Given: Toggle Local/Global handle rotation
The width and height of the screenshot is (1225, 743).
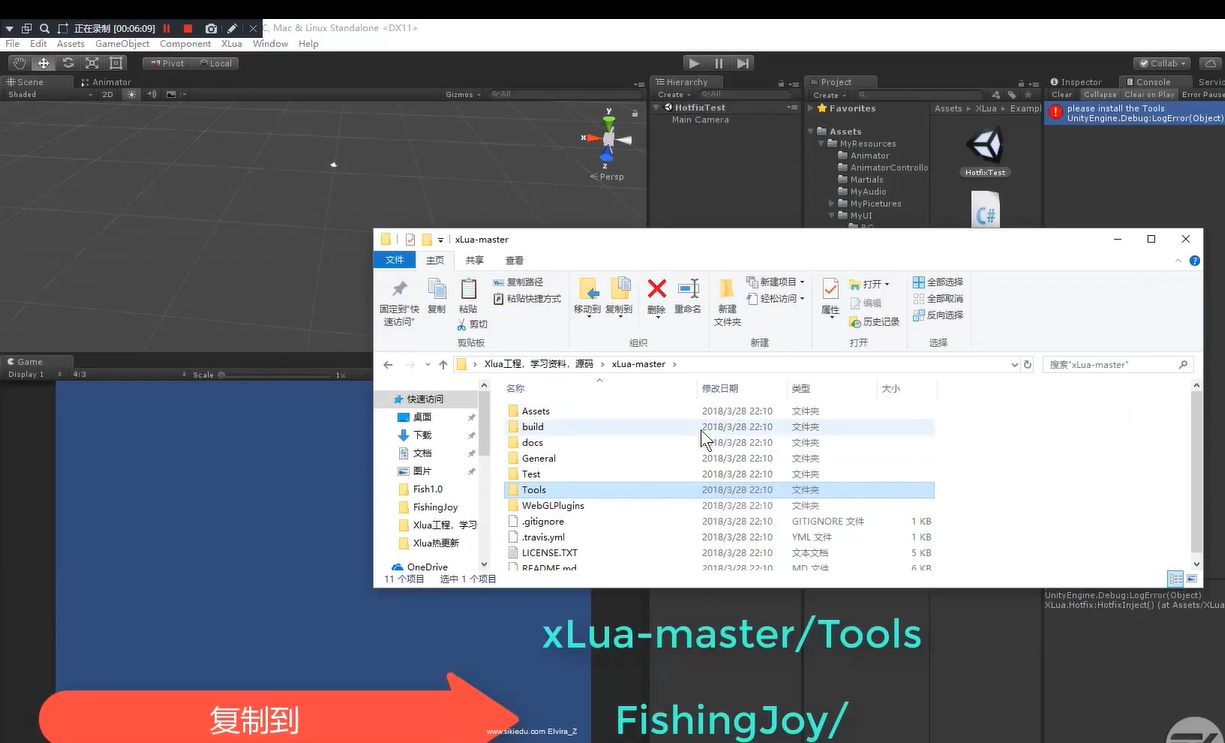Looking at the screenshot, I should [215, 63].
